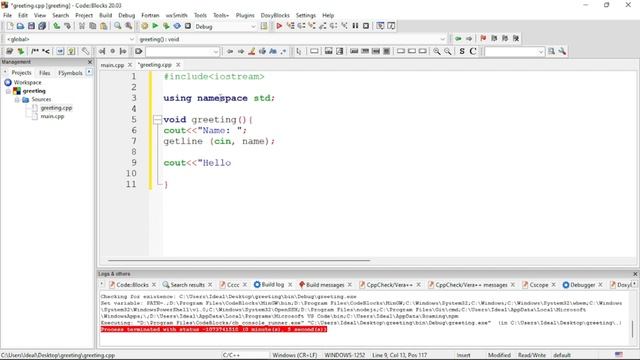Open the Settings menu

coord(306,15)
